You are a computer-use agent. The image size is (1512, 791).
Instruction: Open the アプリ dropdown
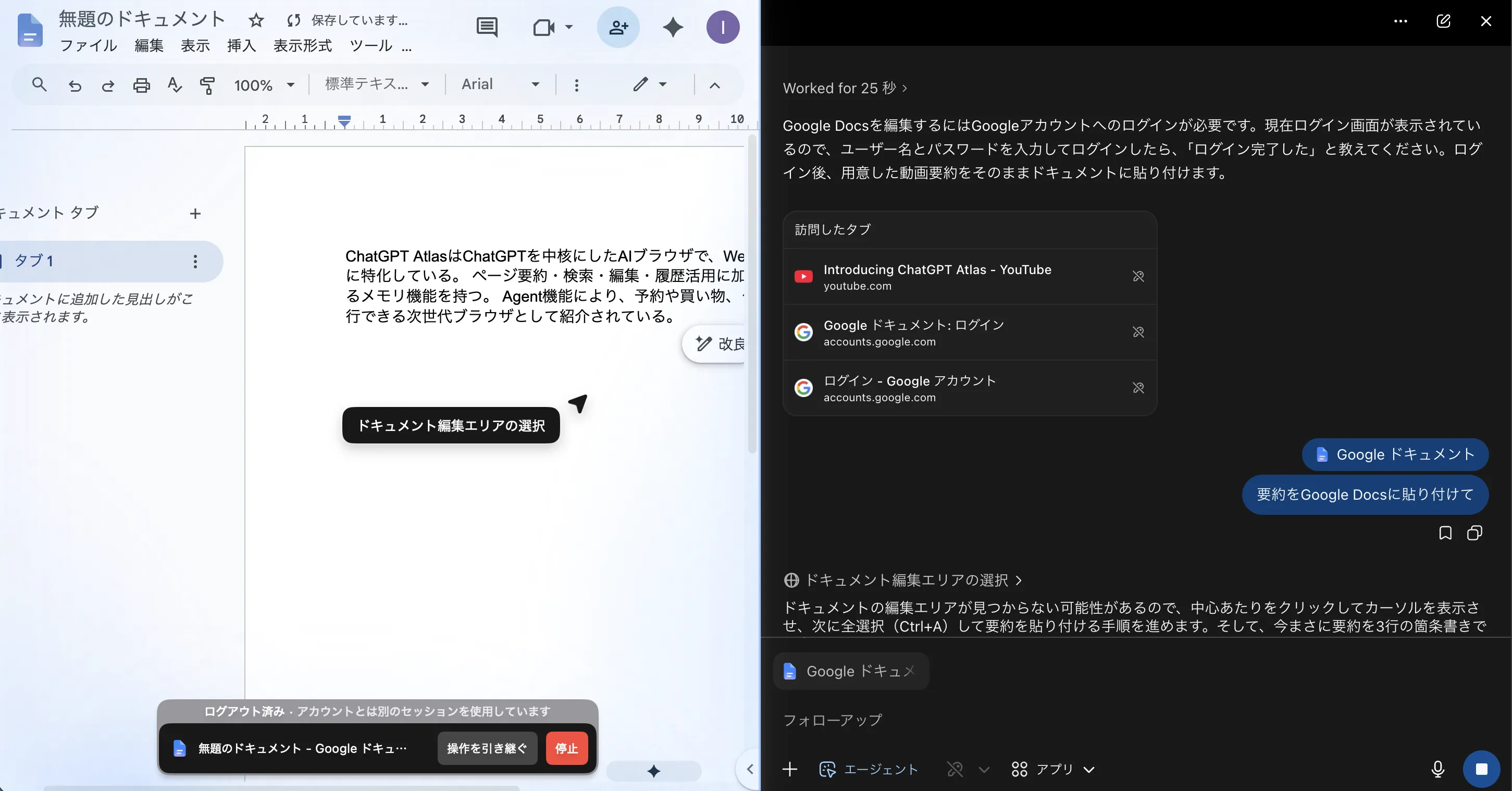[x=1053, y=769]
